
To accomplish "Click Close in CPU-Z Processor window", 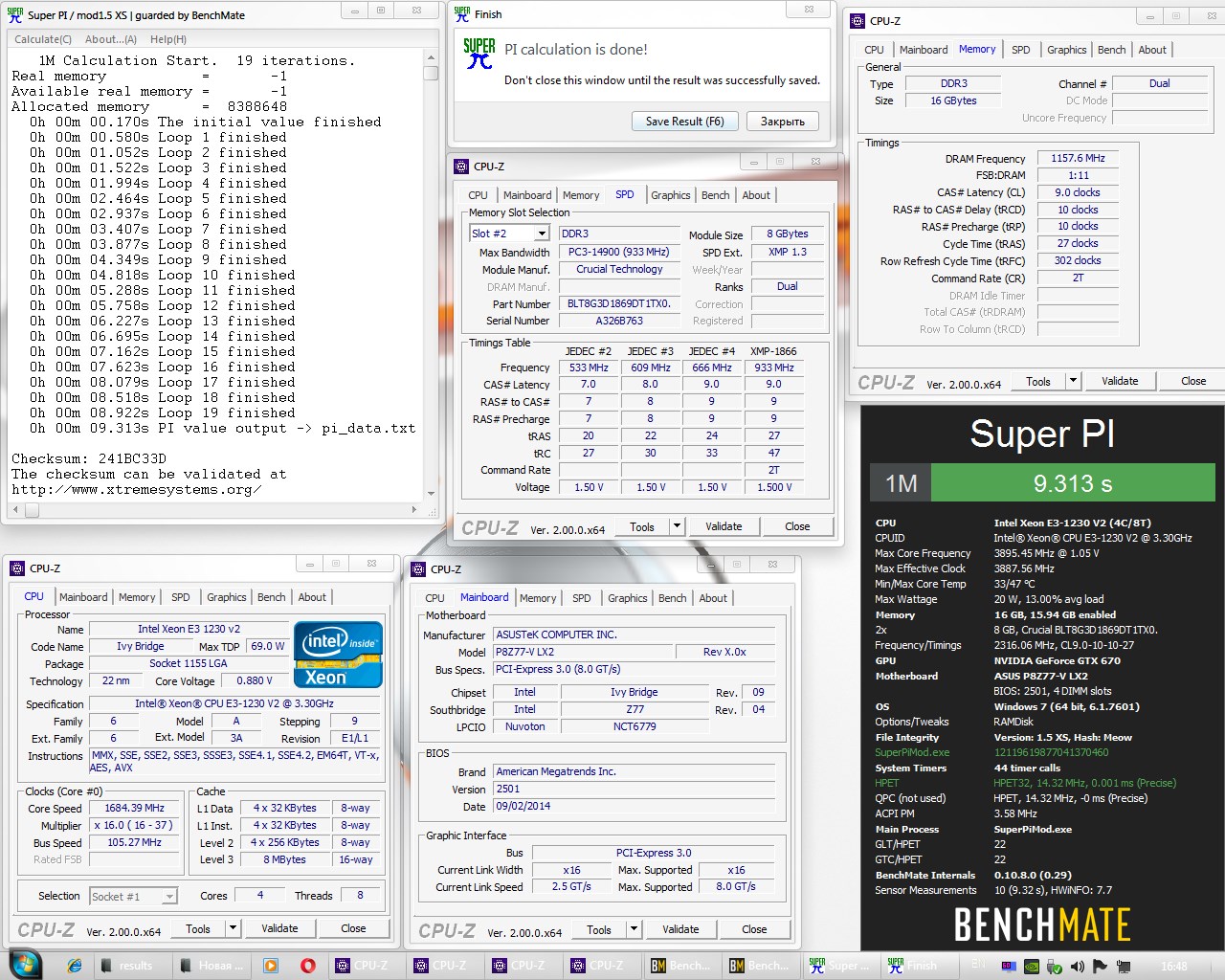I will (x=353, y=928).
